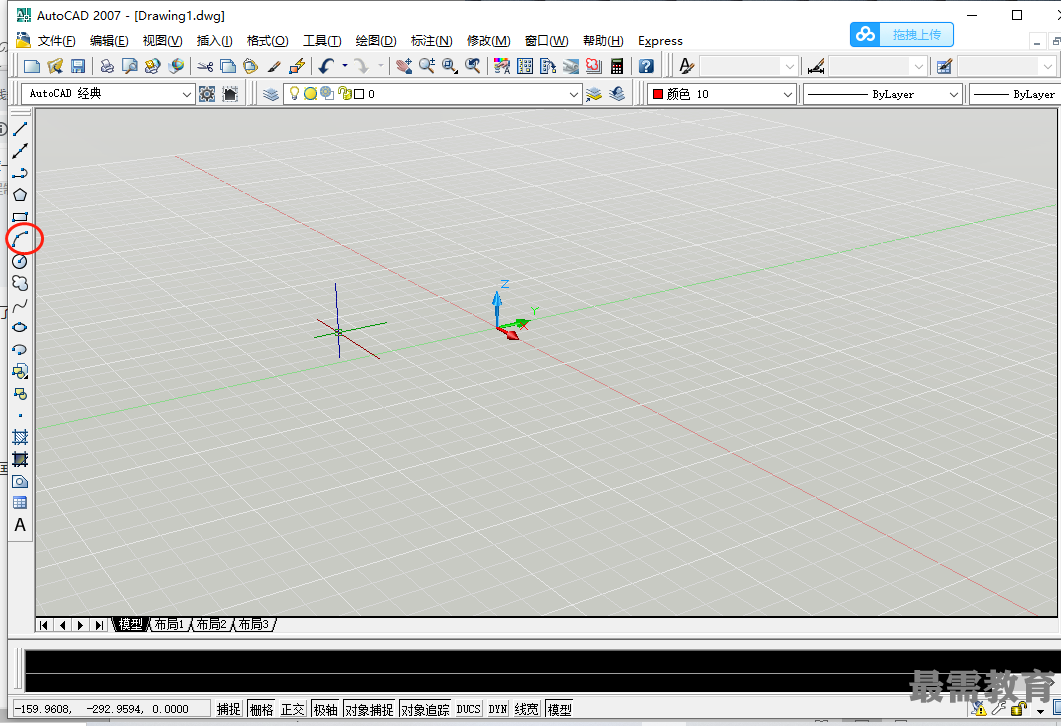Toggle 极轴 polar tracking
The height and width of the screenshot is (726, 1061).
coord(325,709)
